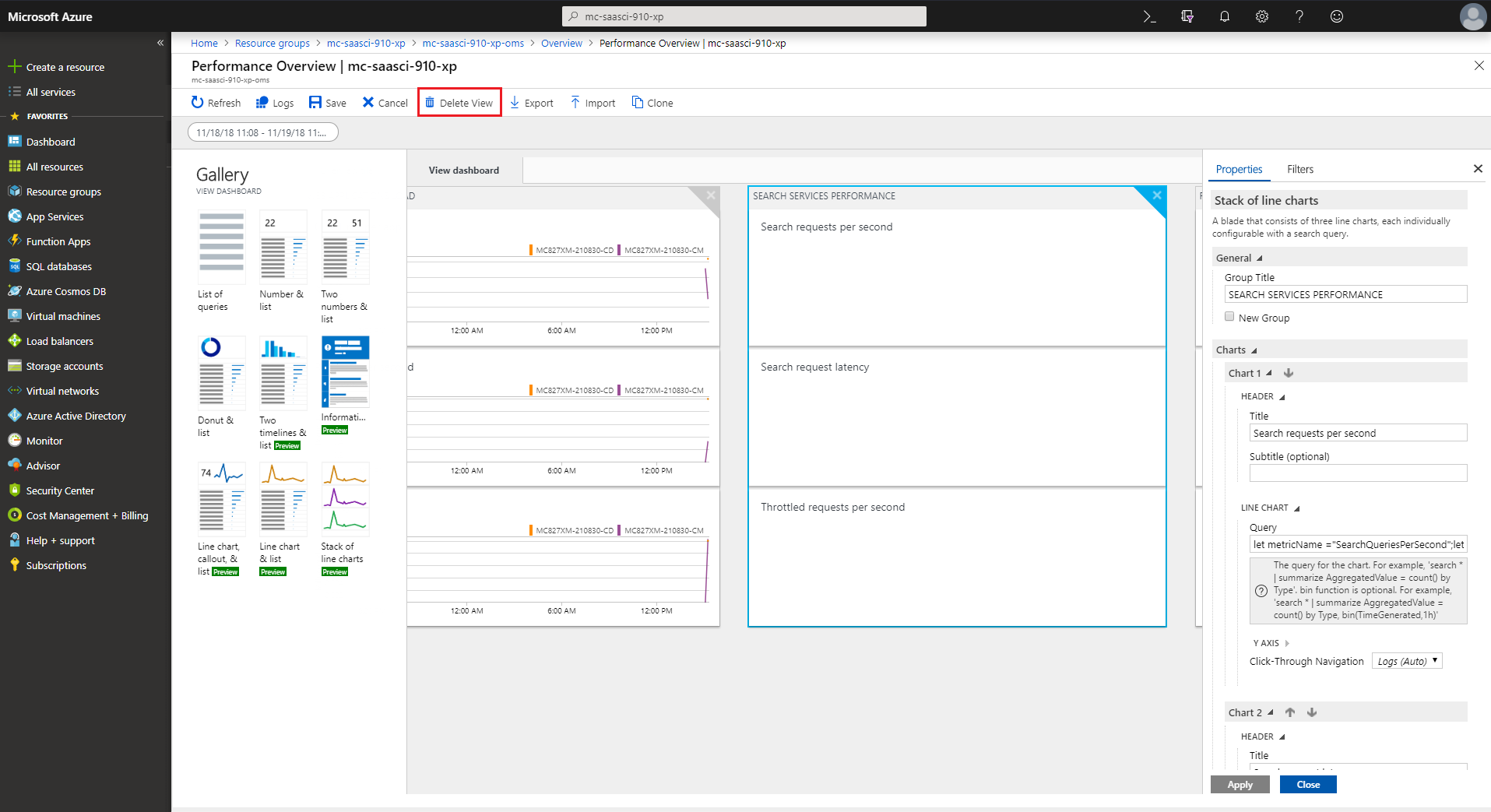Click the Refresh toolbar button
Viewport: 1491px width, 812px height.
point(216,103)
